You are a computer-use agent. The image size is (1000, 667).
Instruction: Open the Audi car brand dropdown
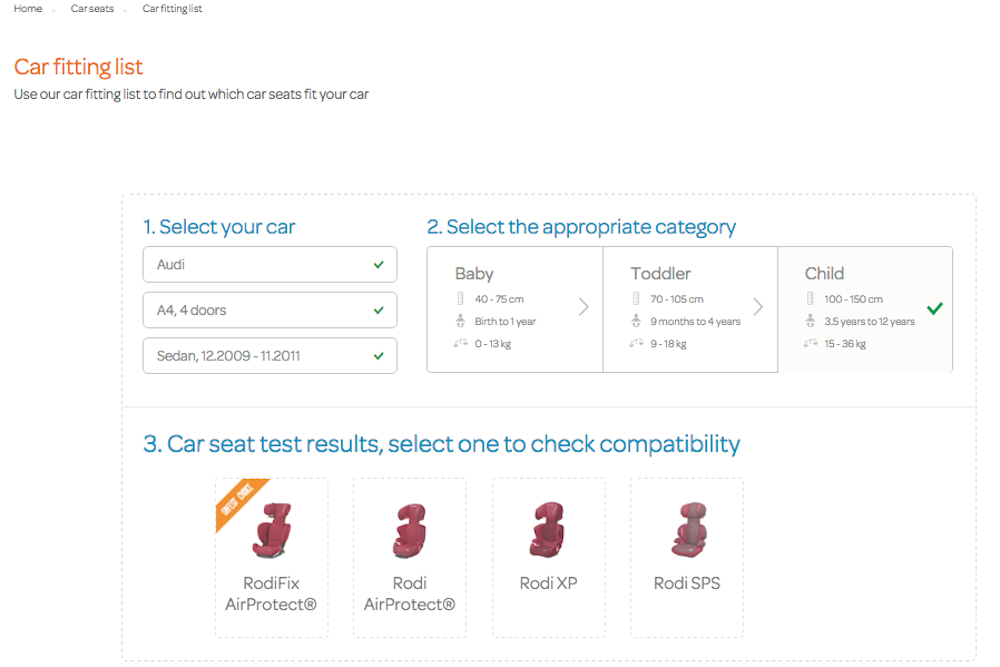click(270, 265)
